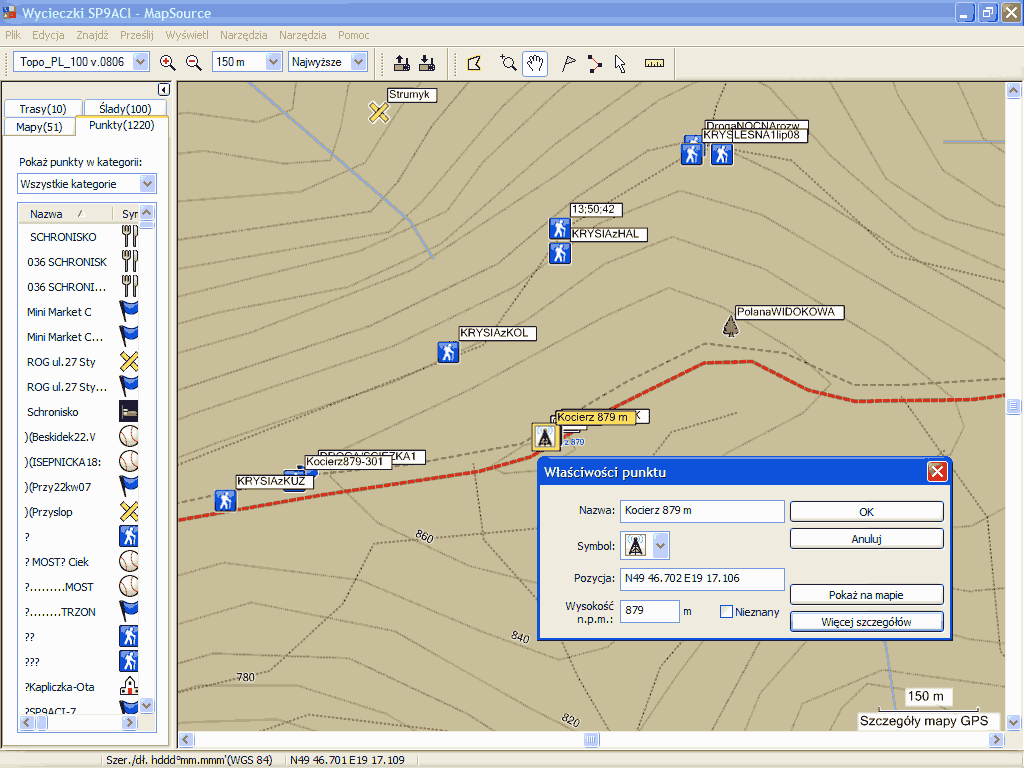Click the fork-knife symbol of SCHRONISKO row
The image size is (1024, 768).
(x=129, y=236)
